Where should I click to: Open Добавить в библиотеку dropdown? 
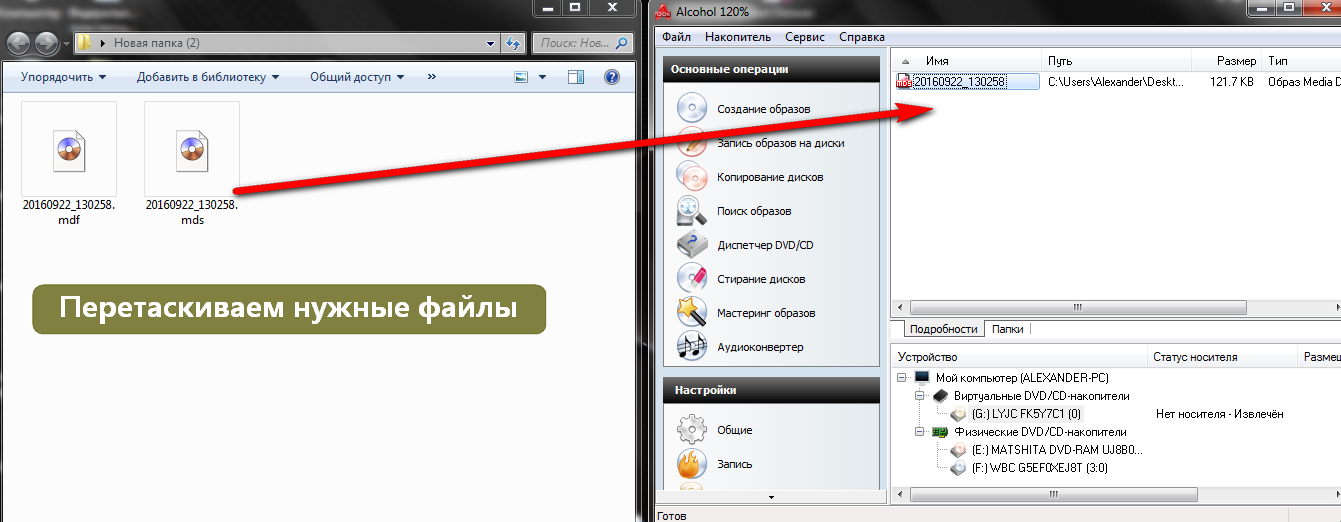coord(208,77)
